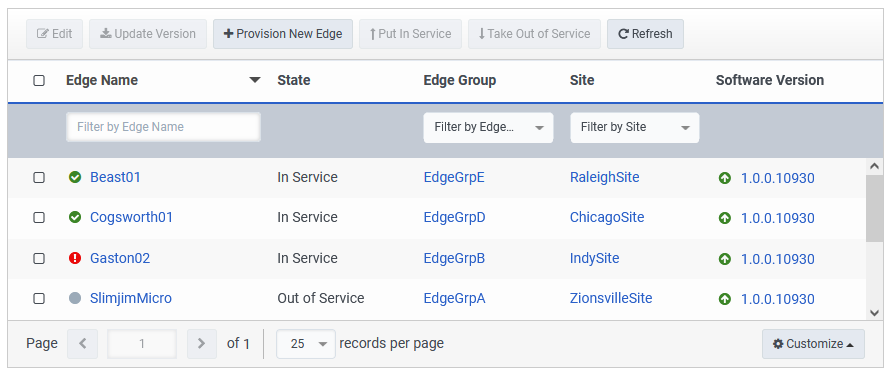Click the Provision New Edge button
The height and width of the screenshot is (374, 889).
click(x=283, y=34)
